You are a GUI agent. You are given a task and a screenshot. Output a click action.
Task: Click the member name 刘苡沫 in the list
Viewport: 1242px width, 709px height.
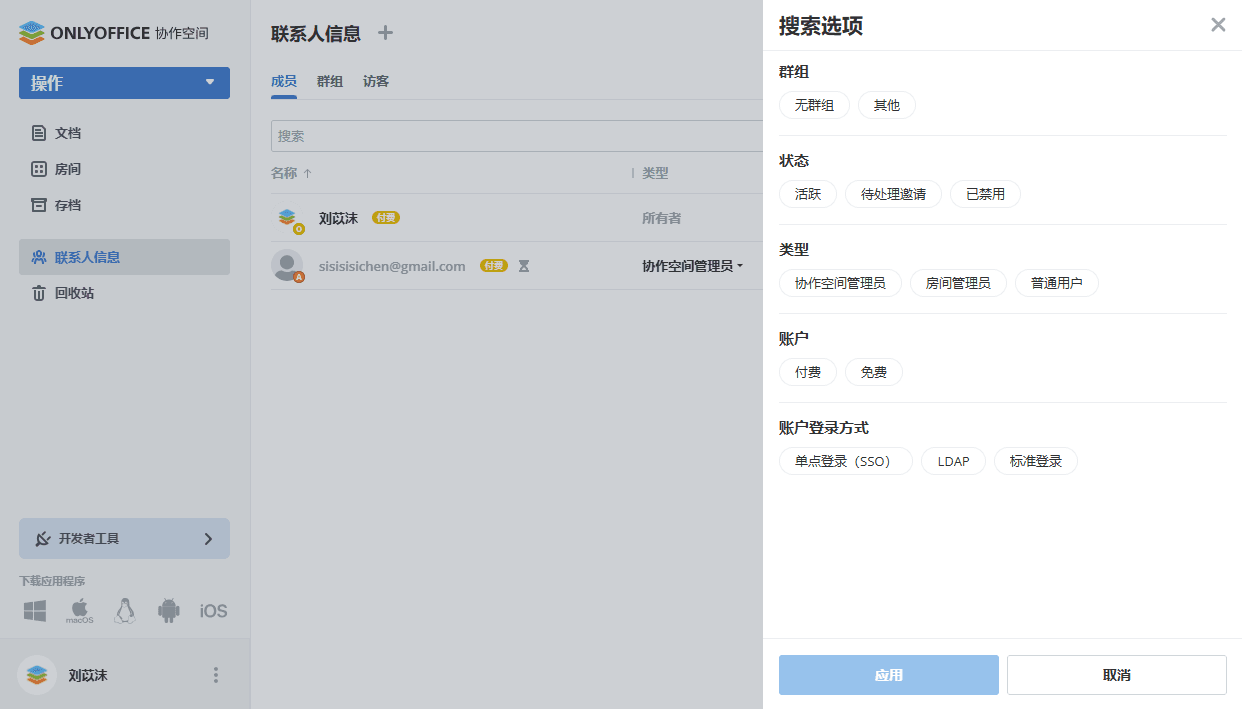point(338,218)
